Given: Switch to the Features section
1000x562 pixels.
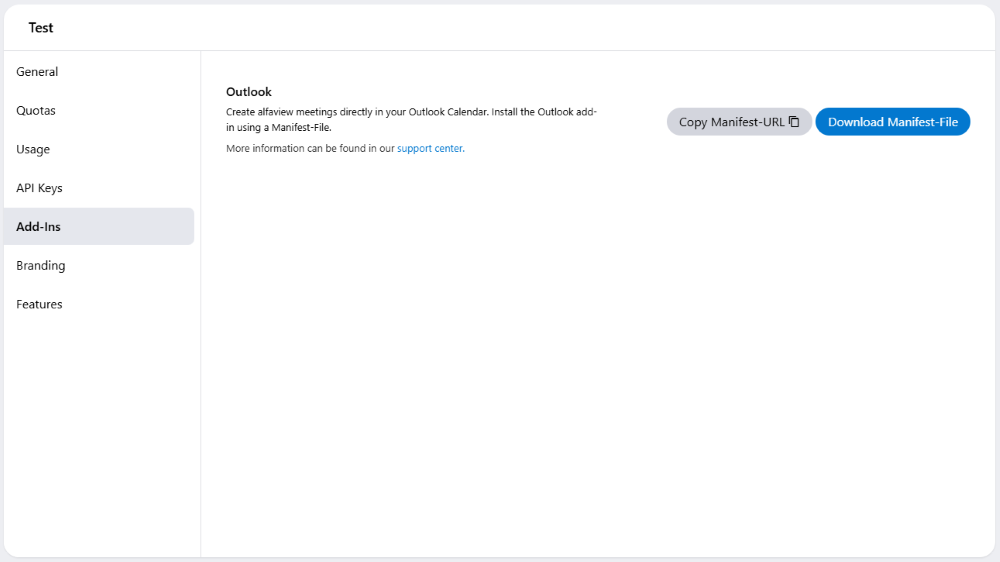Looking at the screenshot, I should point(99,304).
